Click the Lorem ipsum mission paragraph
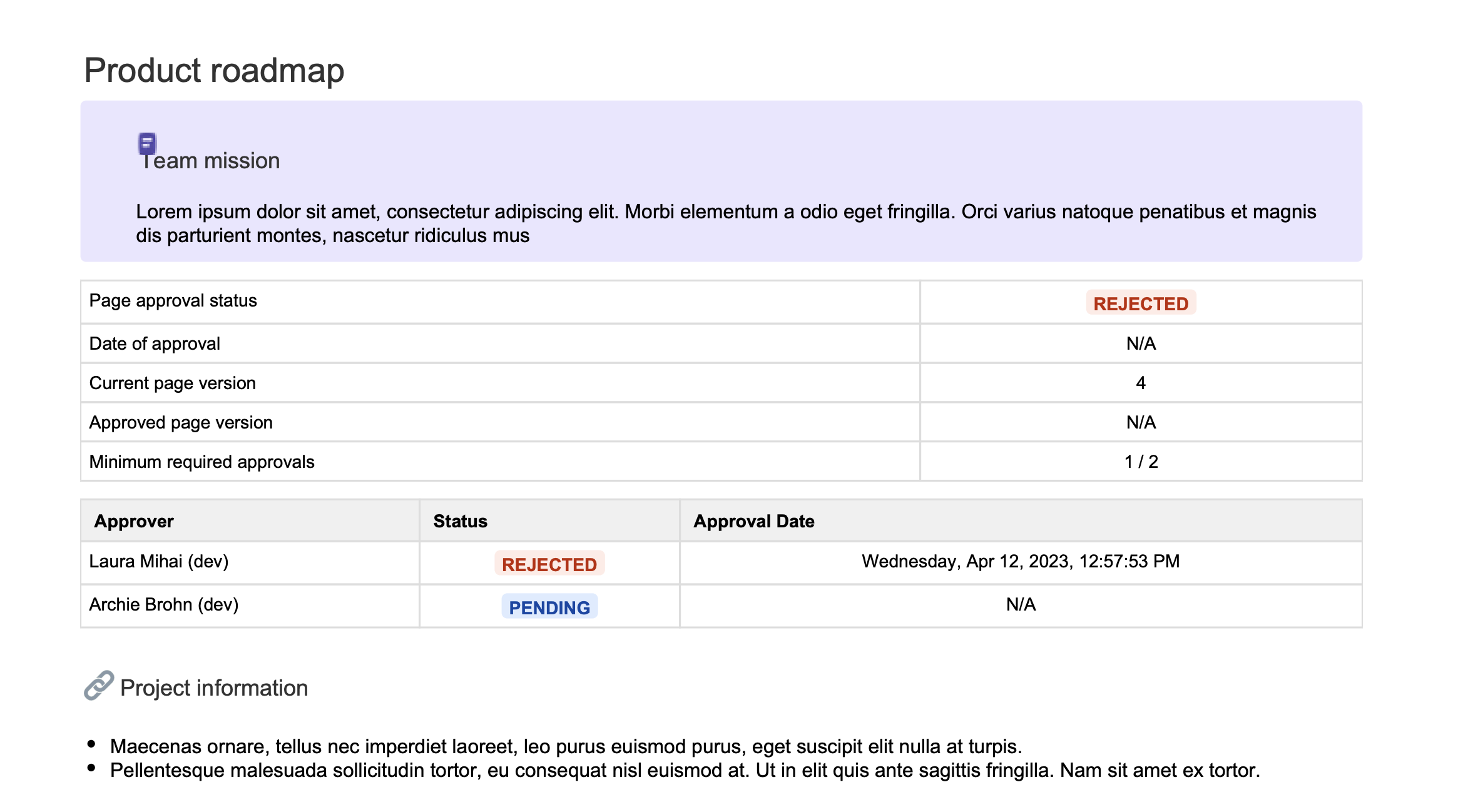Screen dimensions: 1463x812 (x=726, y=223)
